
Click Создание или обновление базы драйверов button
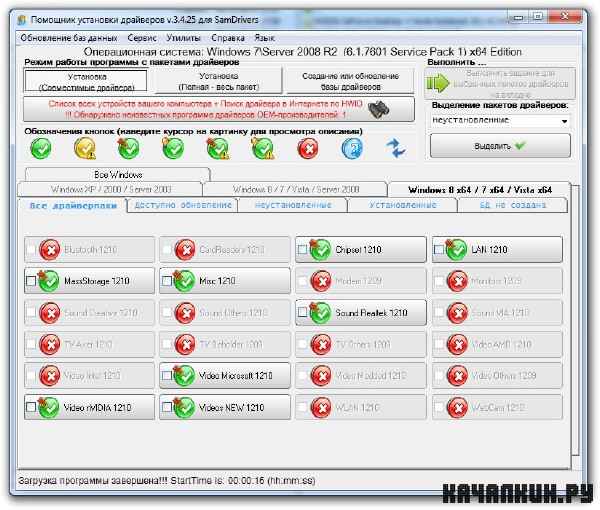[x=350, y=81]
